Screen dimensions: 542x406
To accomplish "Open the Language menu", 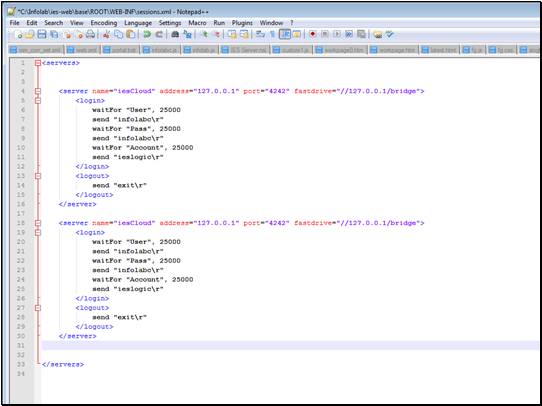I will pos(138,23).
